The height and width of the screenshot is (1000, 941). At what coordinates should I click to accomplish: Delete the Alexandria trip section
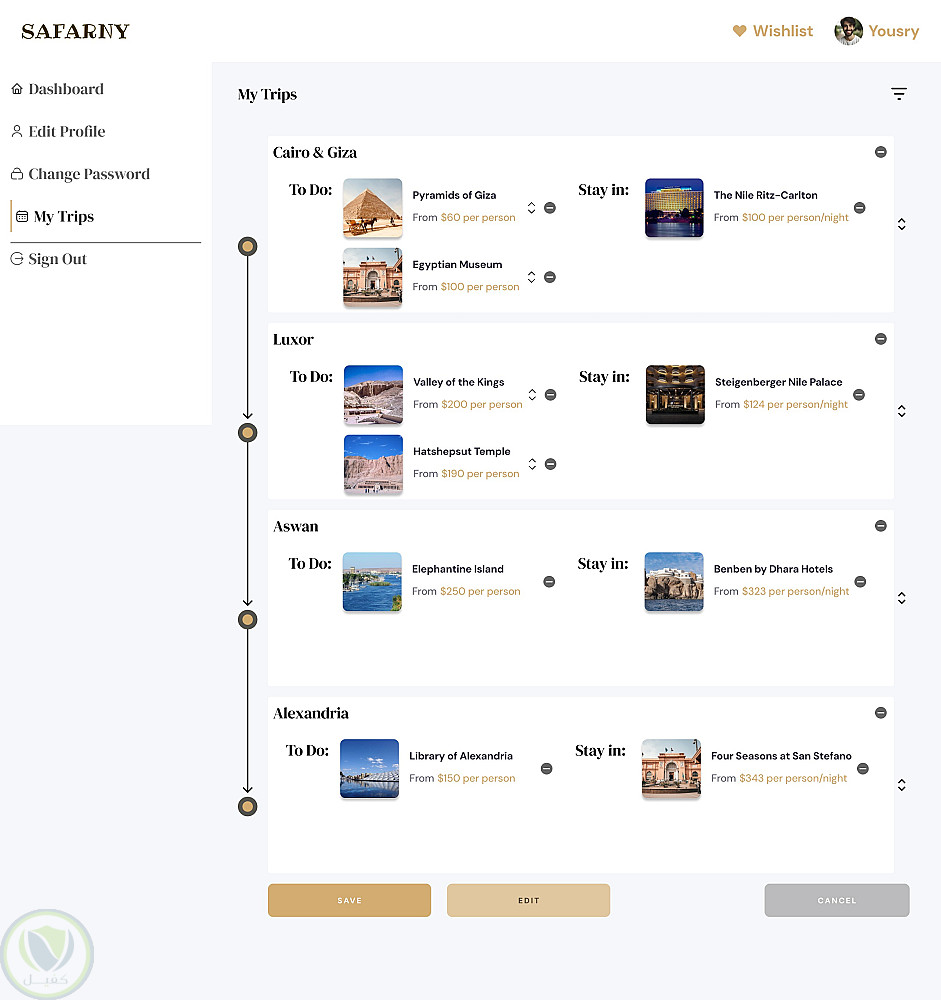[880, 713]
